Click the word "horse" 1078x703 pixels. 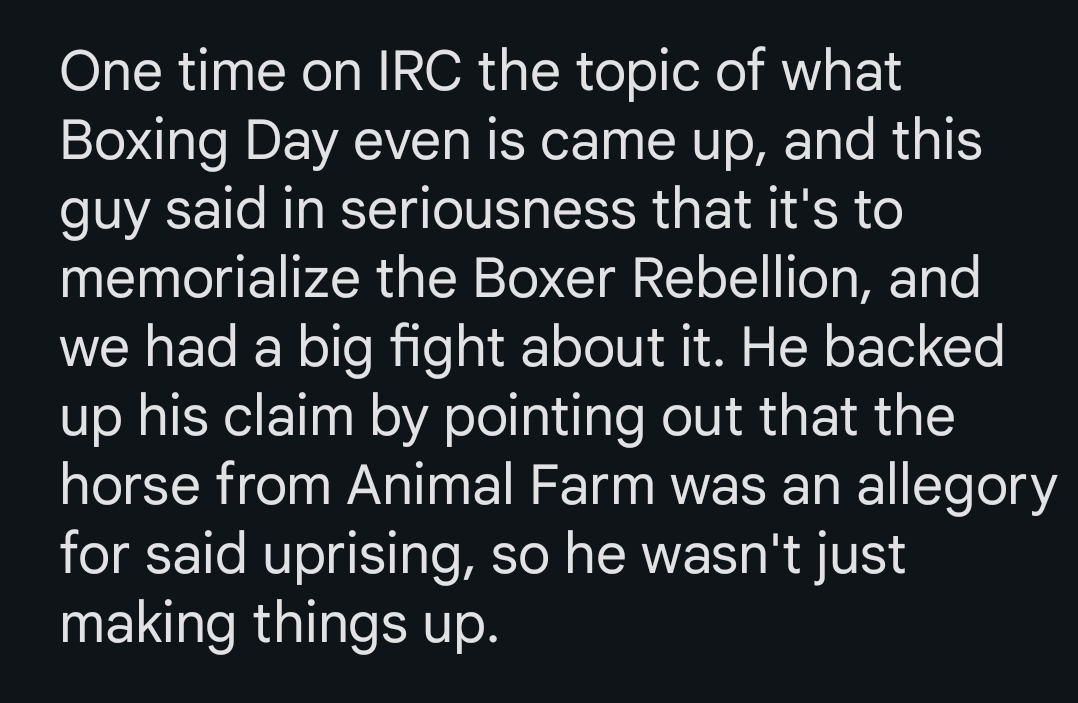tap(131, 485)
